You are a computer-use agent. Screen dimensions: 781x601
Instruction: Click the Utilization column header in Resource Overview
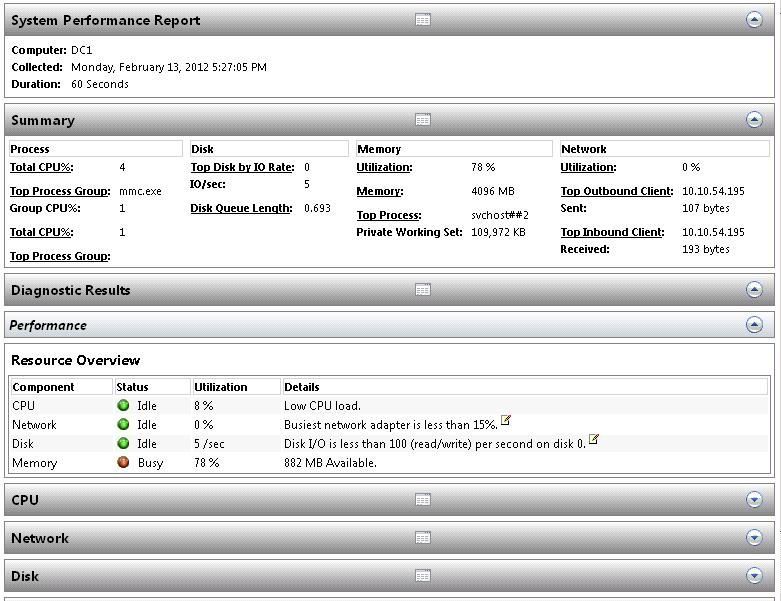(237, 387)
